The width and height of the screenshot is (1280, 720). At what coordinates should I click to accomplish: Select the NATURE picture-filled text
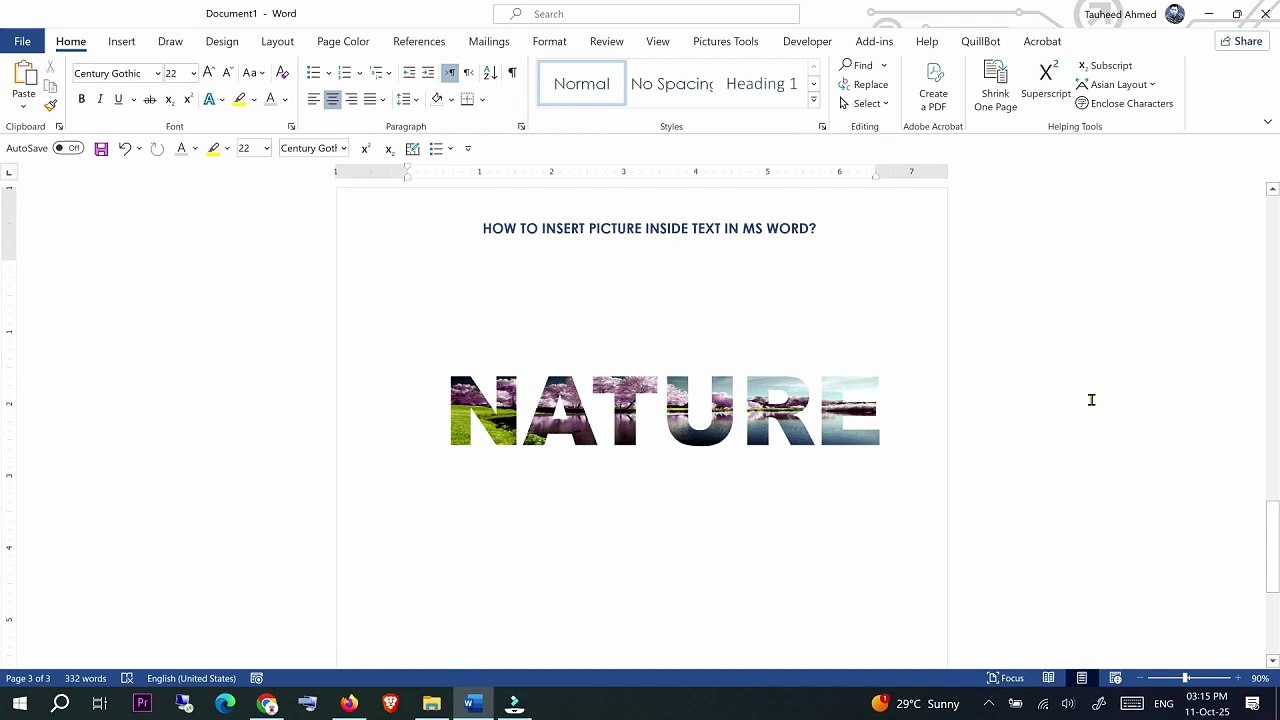pos(665,411)
